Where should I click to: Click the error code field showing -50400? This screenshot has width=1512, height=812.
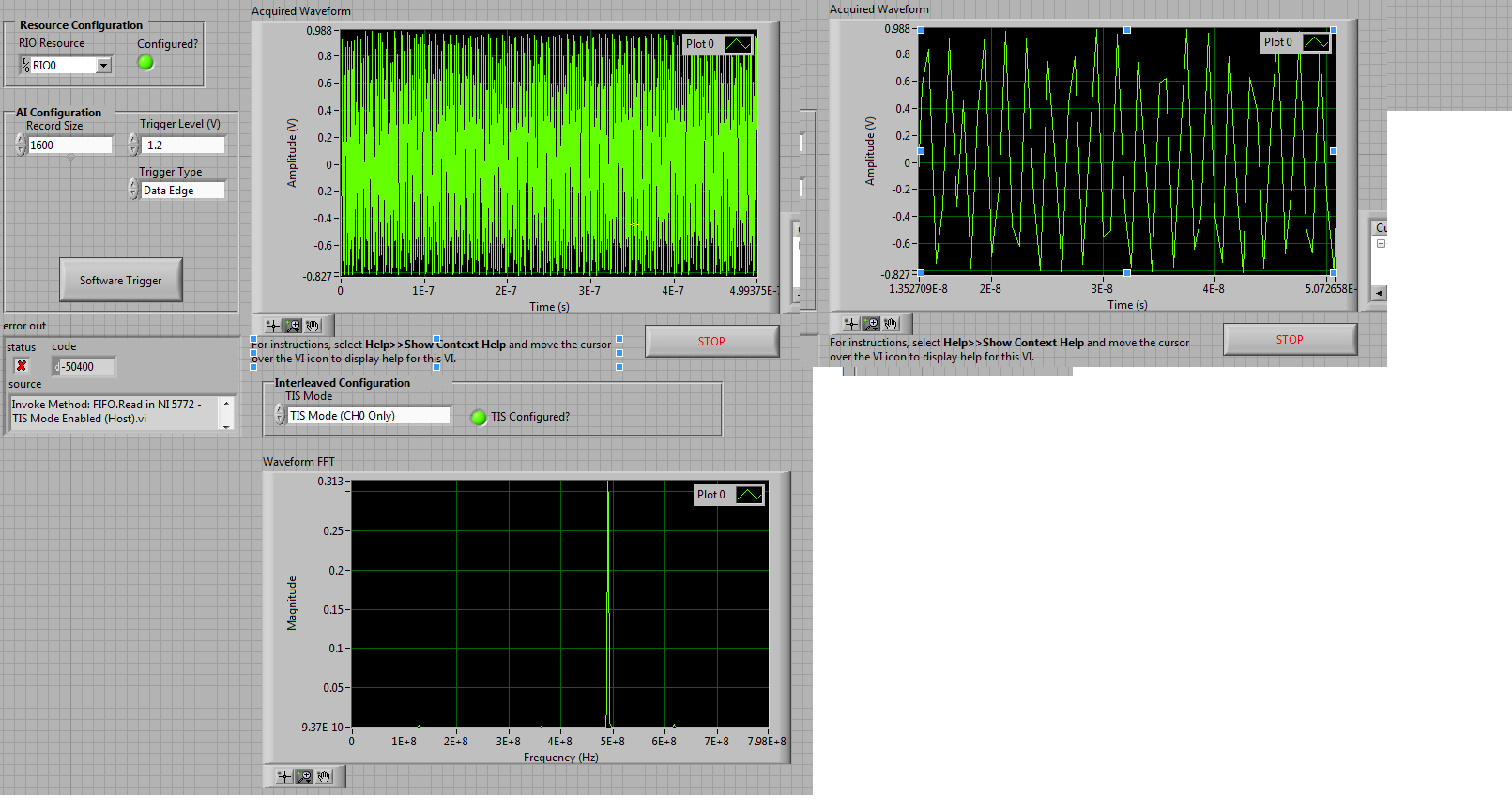[x=88, y=367]
